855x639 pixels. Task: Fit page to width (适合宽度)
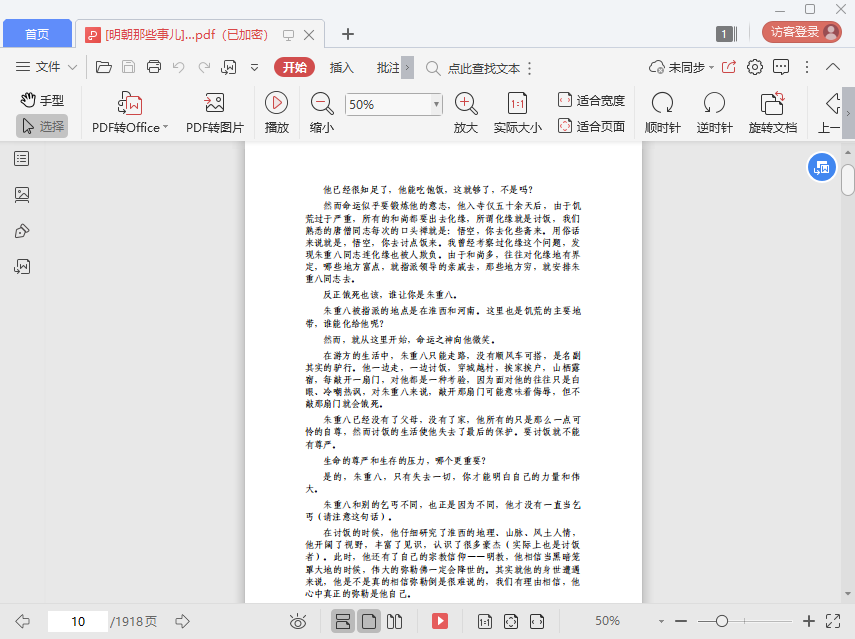pyautogui.click(x=591, y=100)
